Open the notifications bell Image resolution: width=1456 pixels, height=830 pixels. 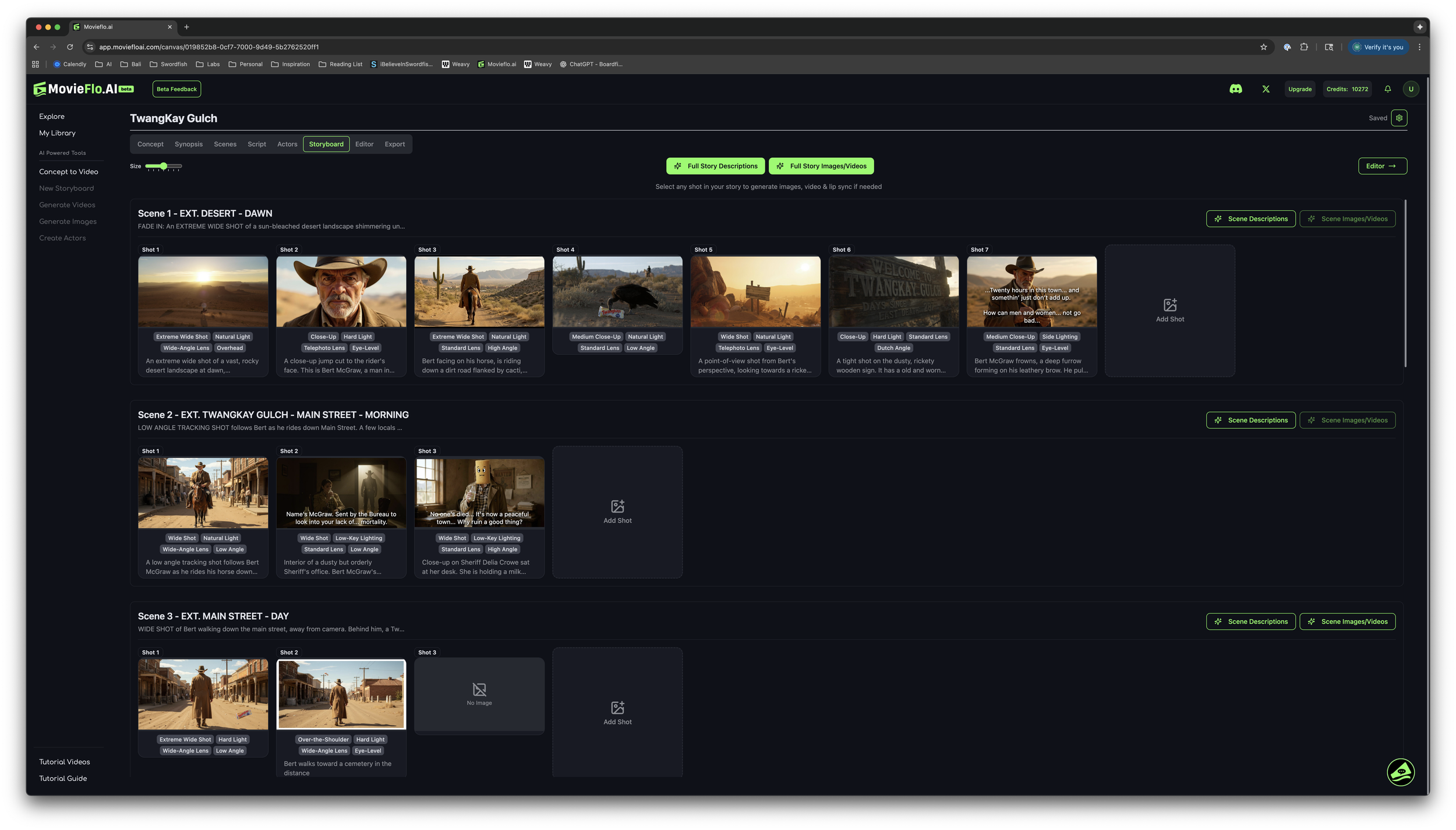coord(1387,89)
